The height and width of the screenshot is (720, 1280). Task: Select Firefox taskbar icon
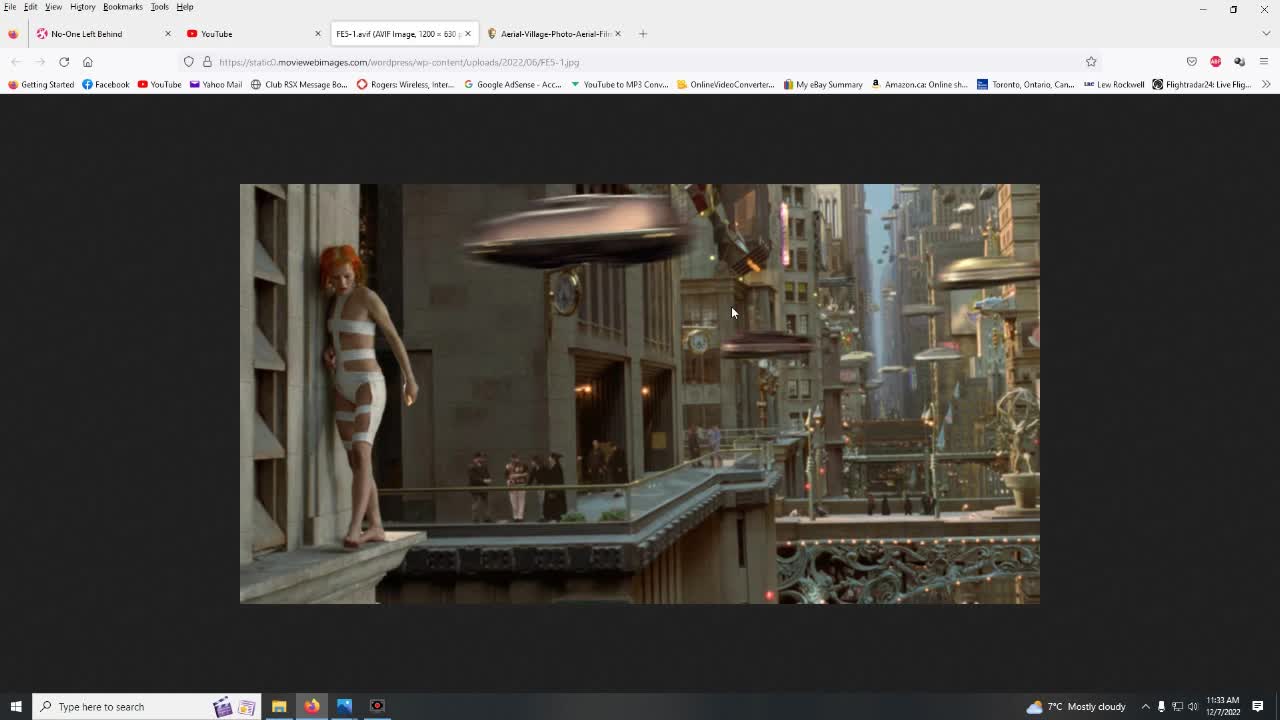coord(312,706)
